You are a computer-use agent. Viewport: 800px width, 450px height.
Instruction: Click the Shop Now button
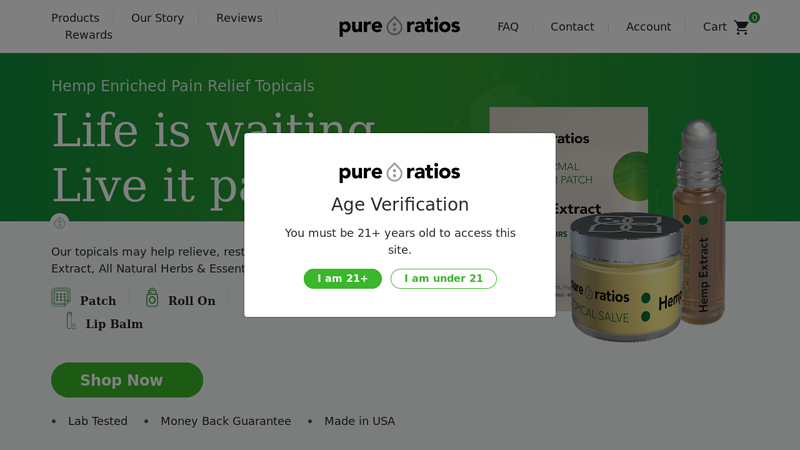[x=127, y=380]
